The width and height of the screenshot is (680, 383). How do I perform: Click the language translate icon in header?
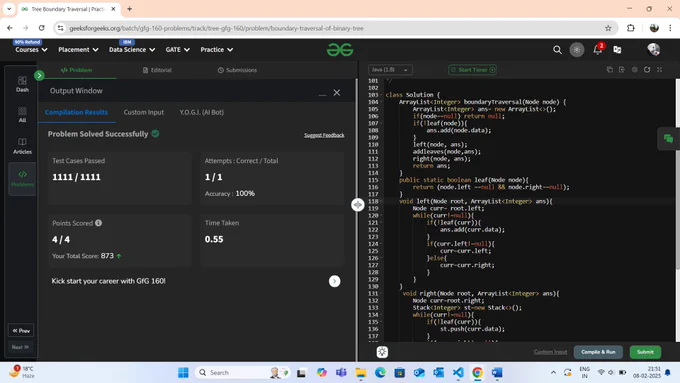[x=617, y=50]
